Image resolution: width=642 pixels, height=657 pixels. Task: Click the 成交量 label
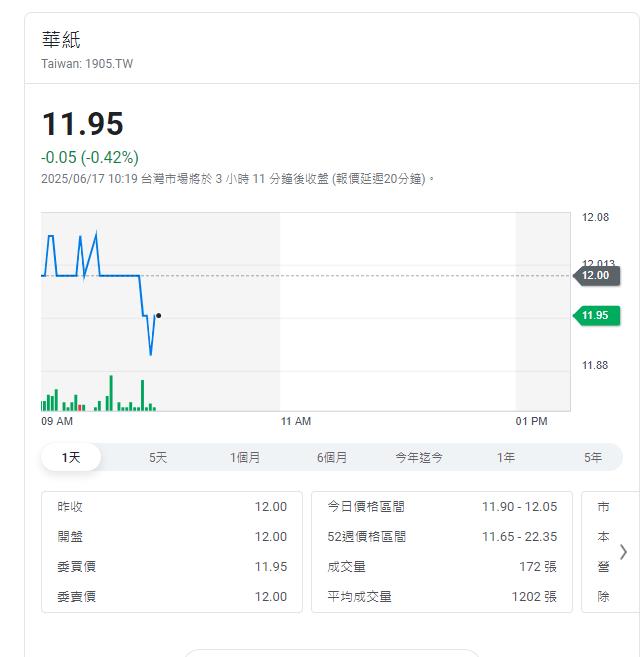tap(347, 566)
